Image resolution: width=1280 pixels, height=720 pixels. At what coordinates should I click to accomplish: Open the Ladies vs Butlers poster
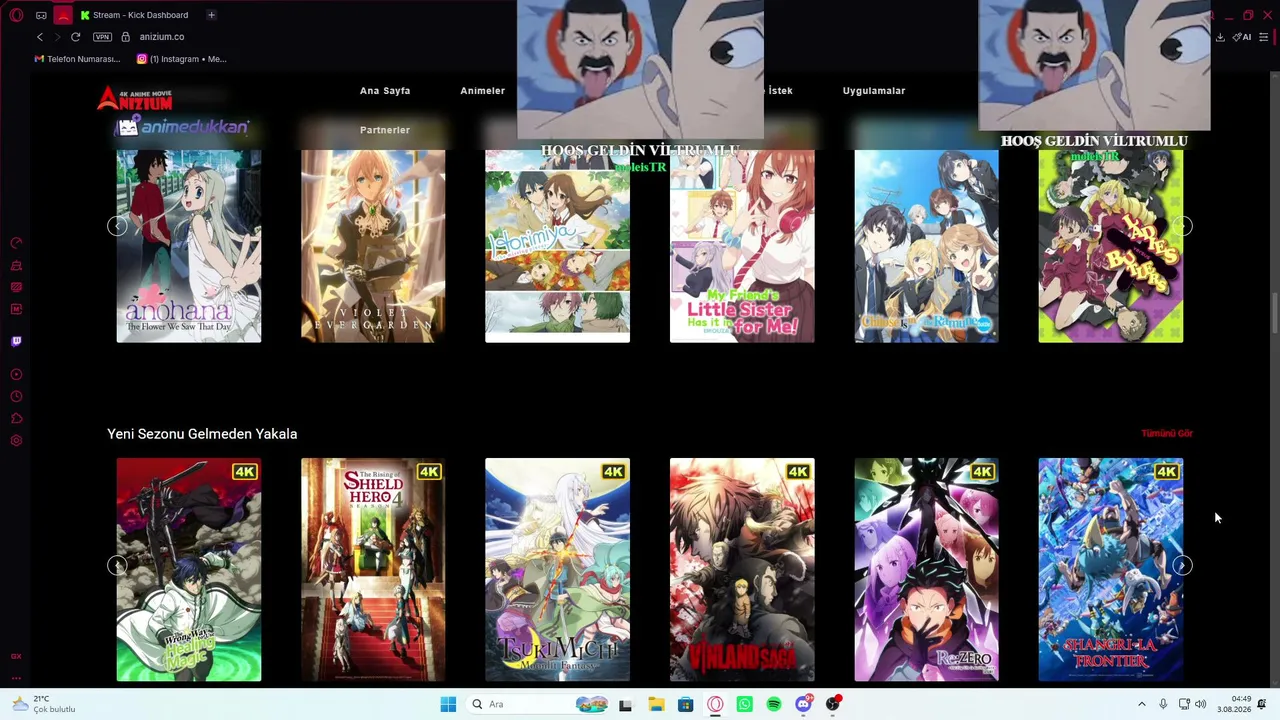coord(1111,246)
